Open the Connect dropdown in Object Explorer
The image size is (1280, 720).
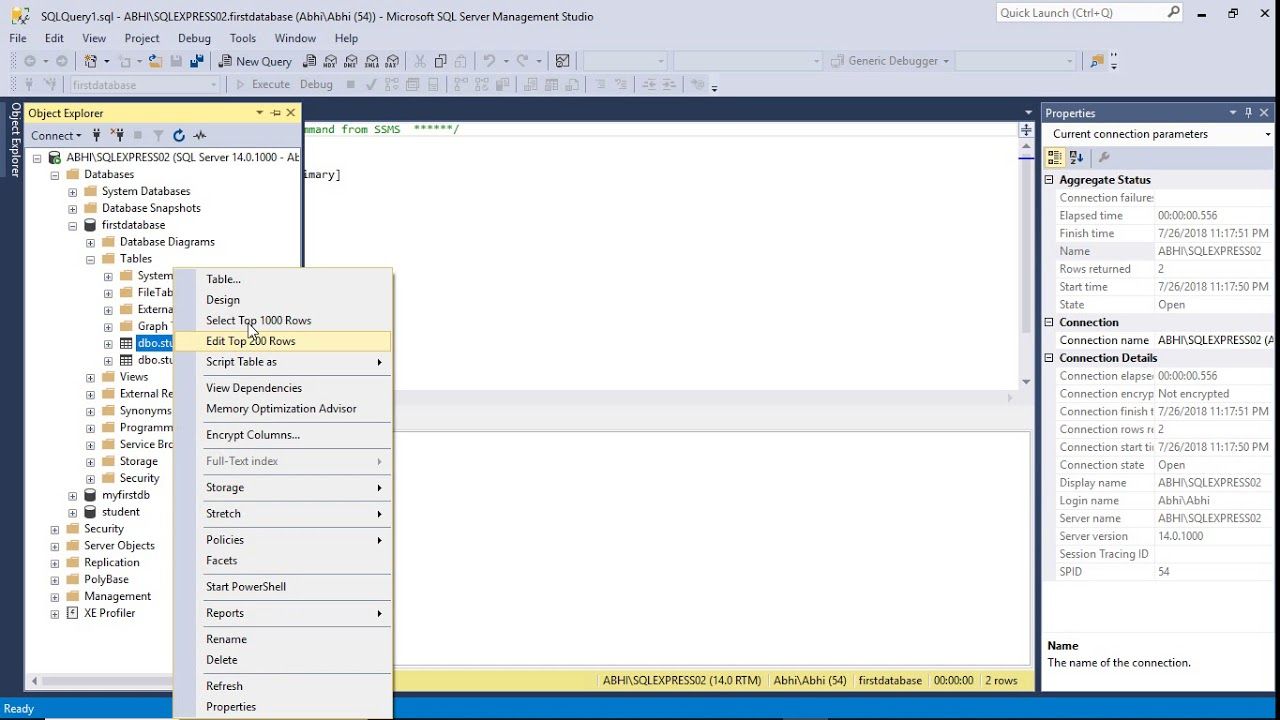pos(56,135)
